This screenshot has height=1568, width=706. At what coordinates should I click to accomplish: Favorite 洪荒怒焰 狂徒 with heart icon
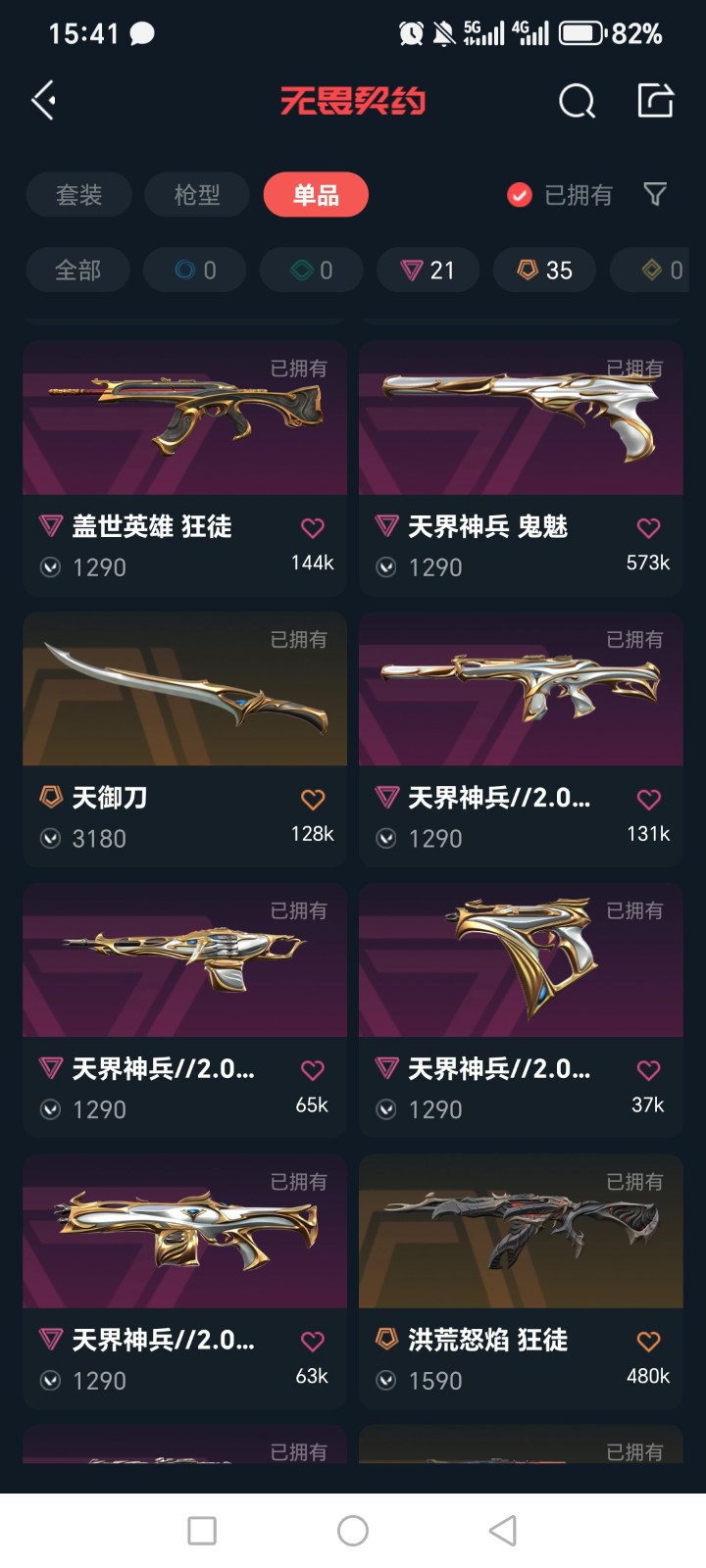[648, 1342]
